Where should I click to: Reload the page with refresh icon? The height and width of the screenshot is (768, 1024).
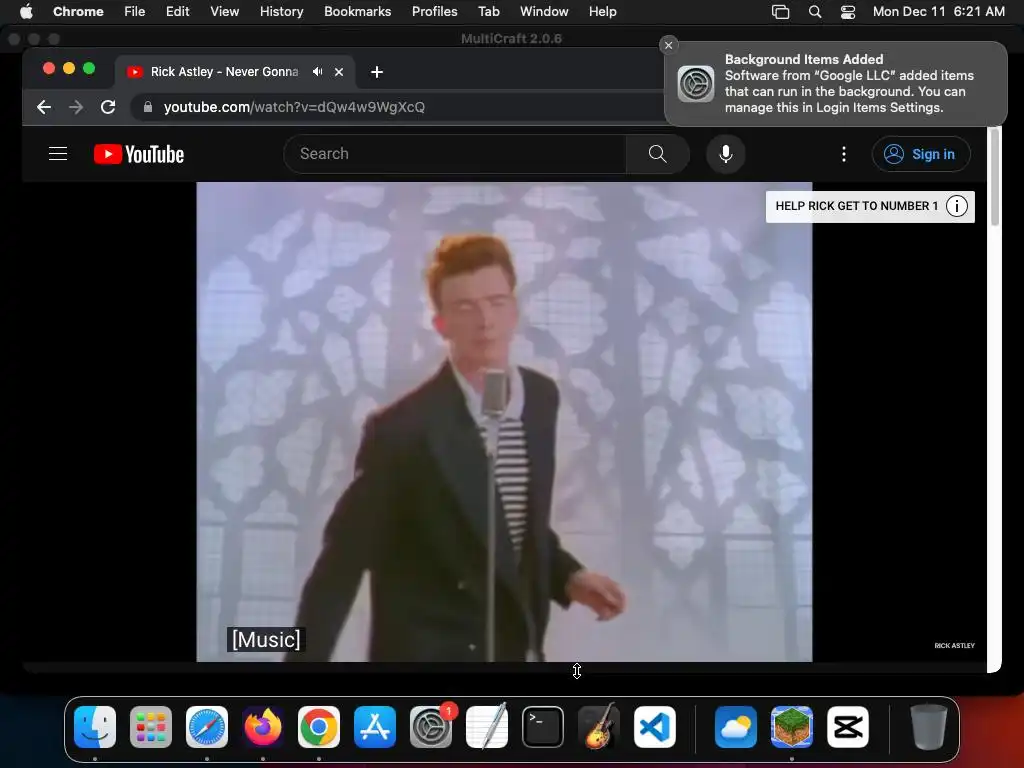point(108,107)
